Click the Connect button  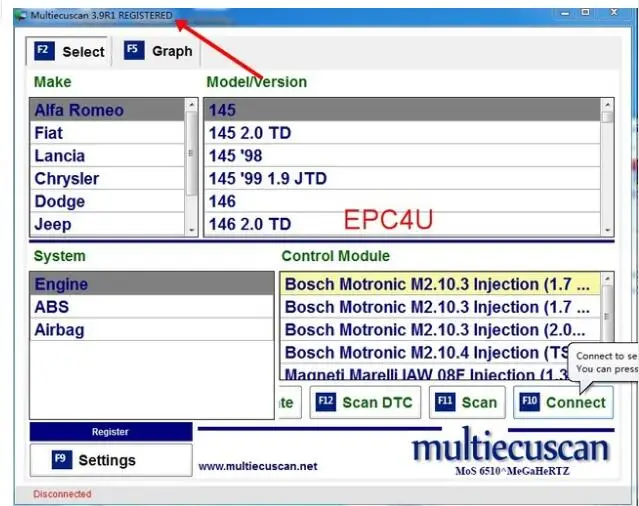[563, 402]
